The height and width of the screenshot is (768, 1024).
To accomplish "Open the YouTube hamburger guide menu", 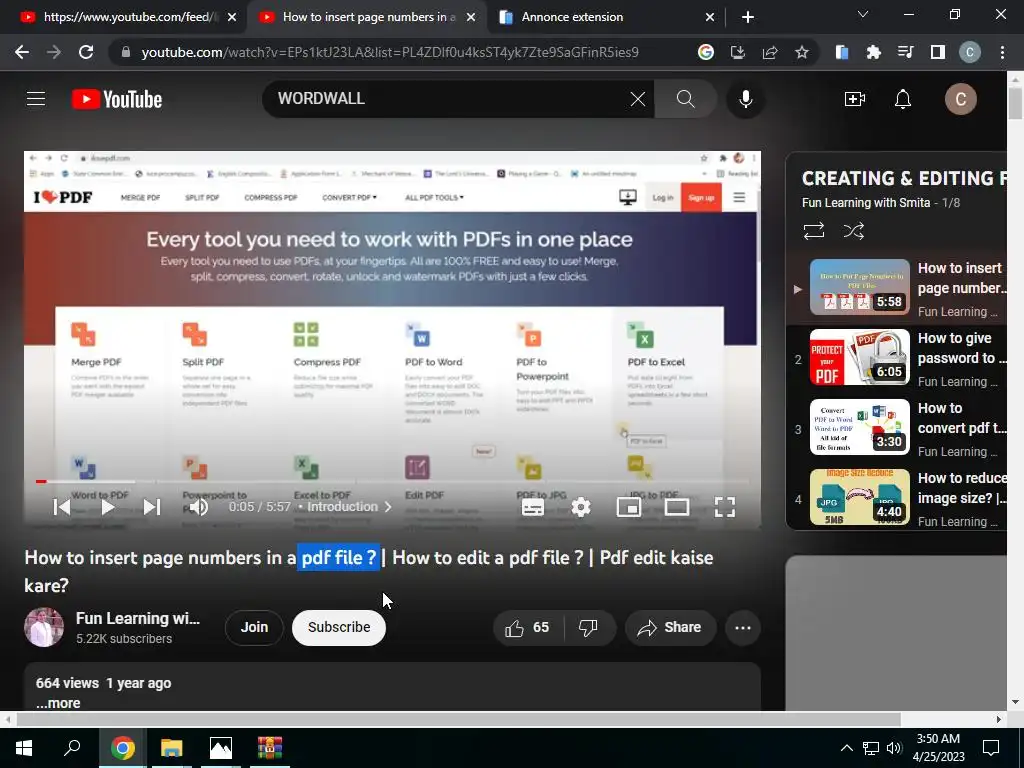I will [x=36, y=99].
